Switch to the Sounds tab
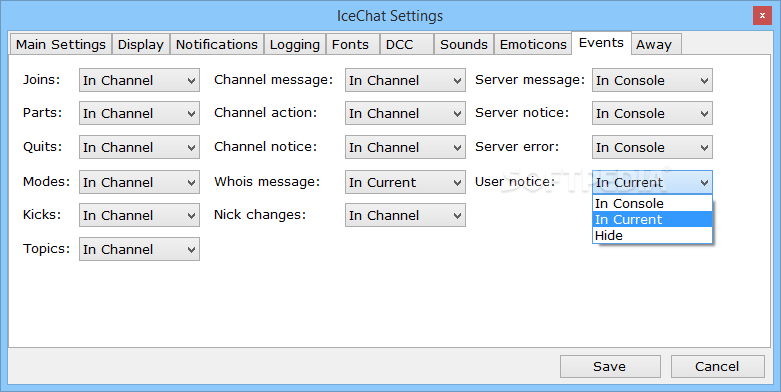Viewport: 781px width, 392px height. tap(463, 44)
